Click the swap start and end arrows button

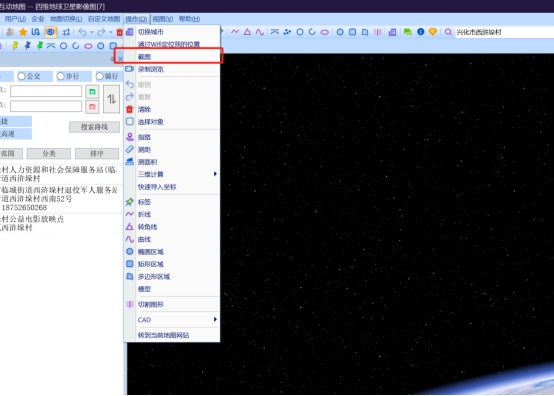[111, 99]
